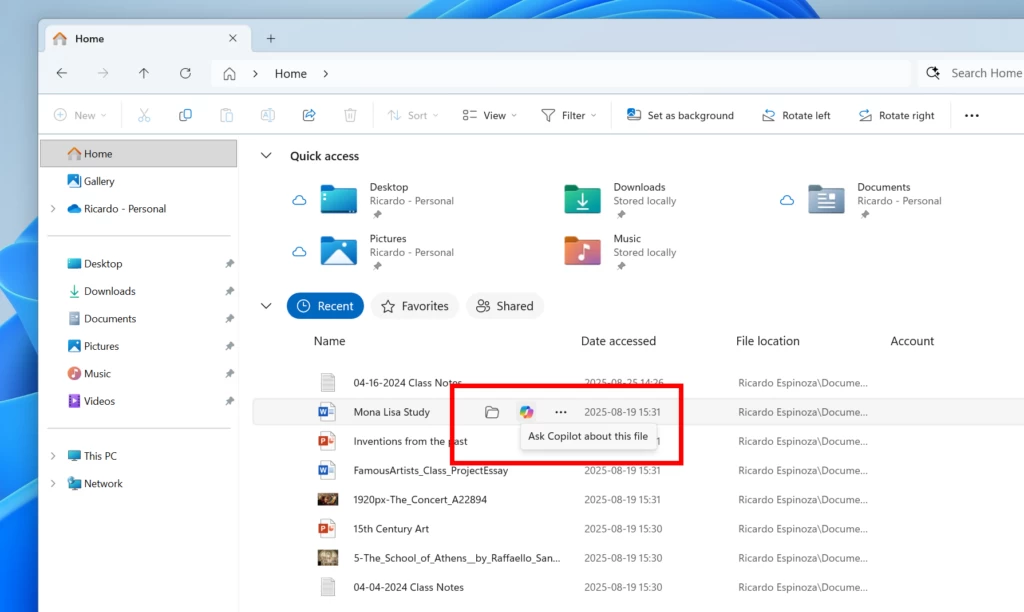This screenshot has height=612, width=1024.
Task: Ask Copilot about the Mona Lisa Study file
Action: pos(526,411)
